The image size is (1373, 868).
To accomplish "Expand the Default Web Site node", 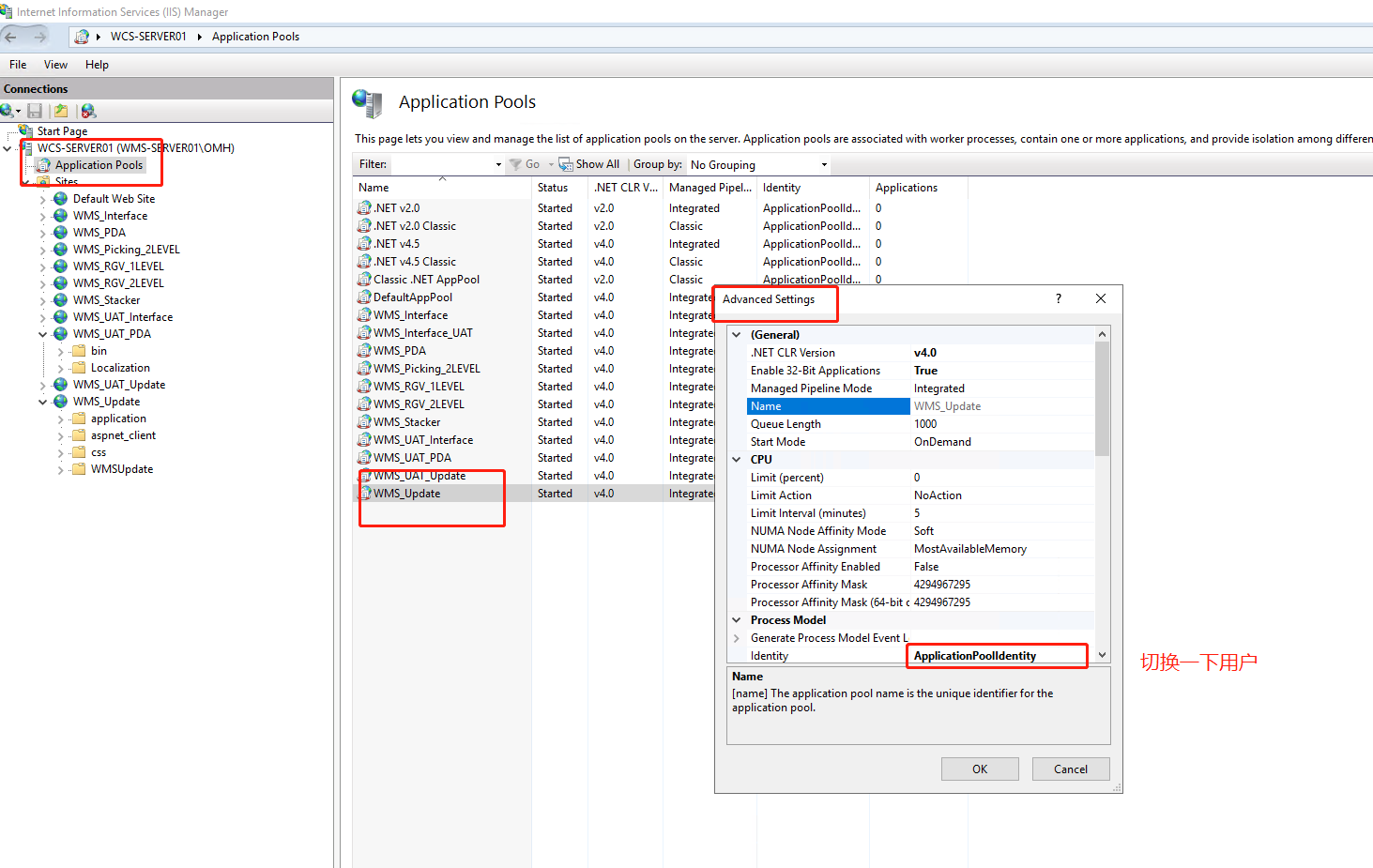I will [43, 199].
